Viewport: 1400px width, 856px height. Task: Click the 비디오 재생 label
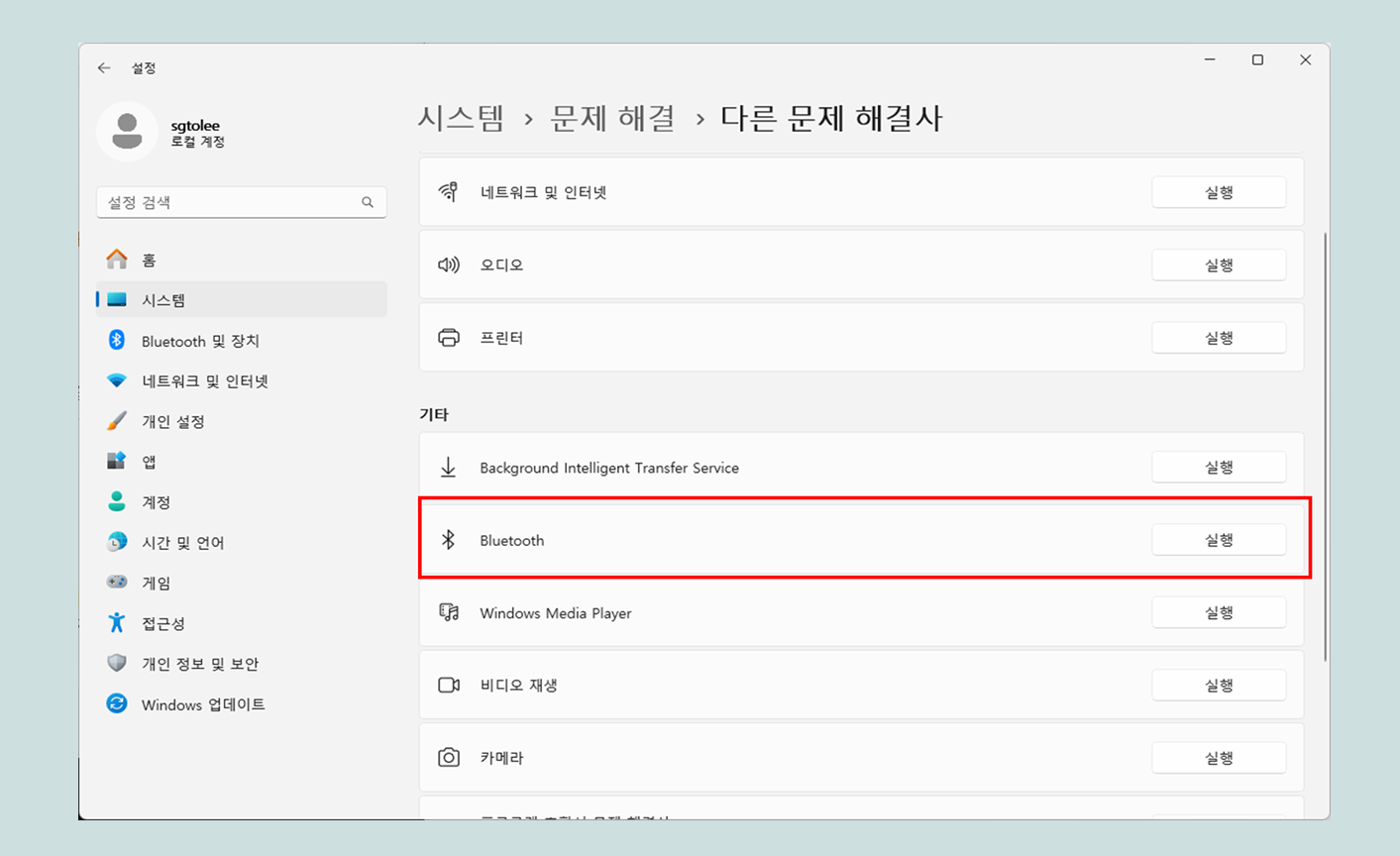[x=519, y=686]
